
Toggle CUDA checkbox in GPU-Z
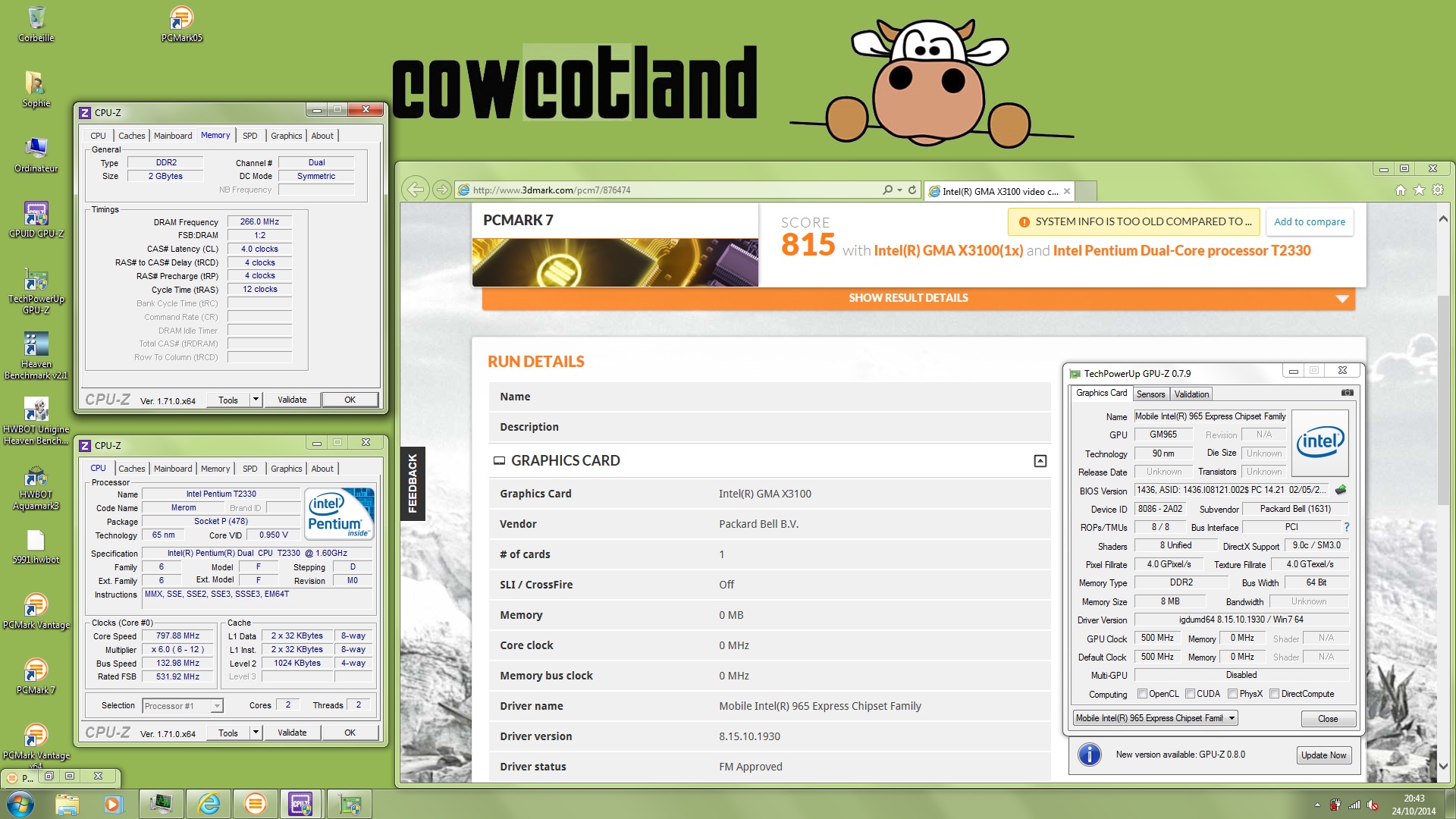(x=1190, y=694)
